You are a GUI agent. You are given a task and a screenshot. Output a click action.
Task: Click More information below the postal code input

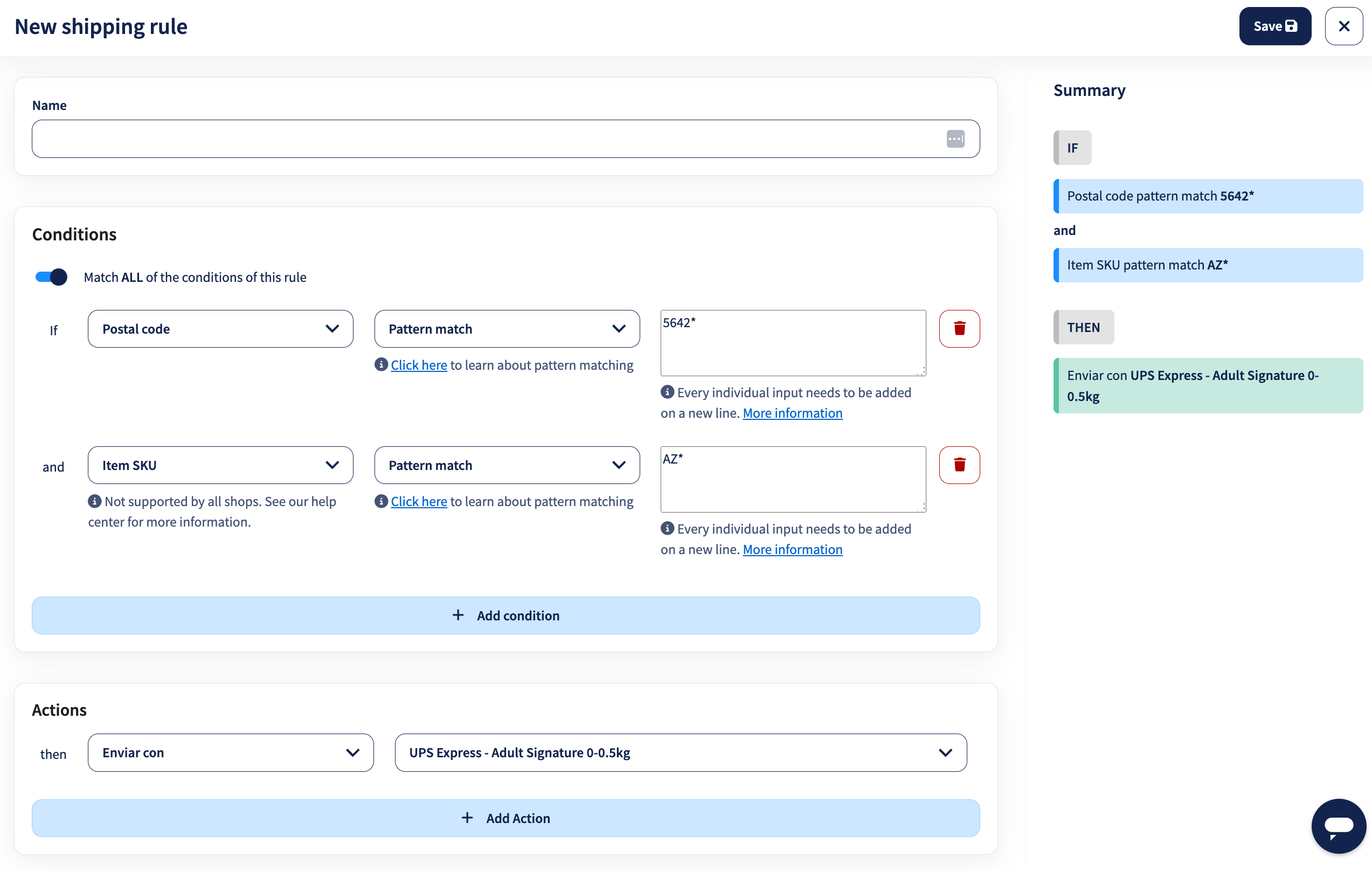coord(792,413)
